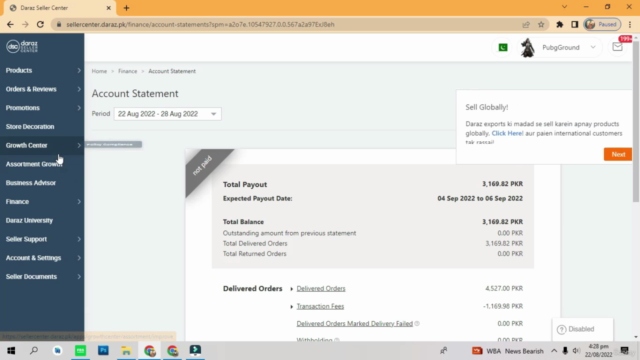Open the Delivered Orders link

click(x=321, y=289)
